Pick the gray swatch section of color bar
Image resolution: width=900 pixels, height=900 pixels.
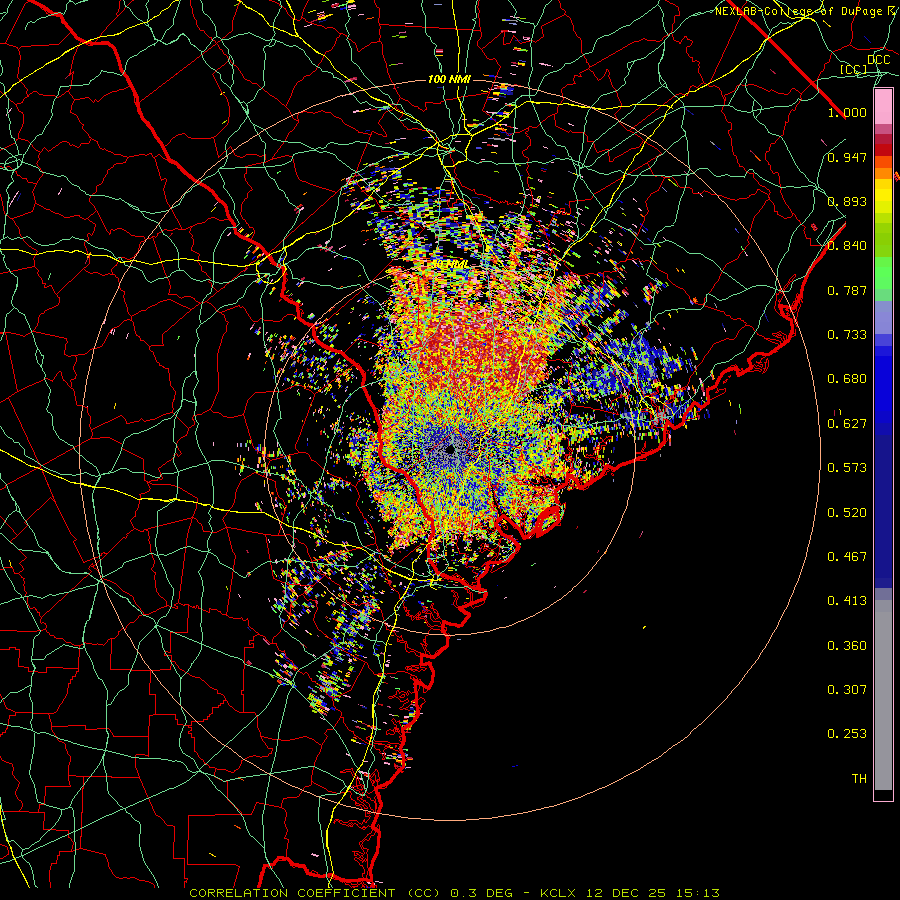(x=883, y=695)
